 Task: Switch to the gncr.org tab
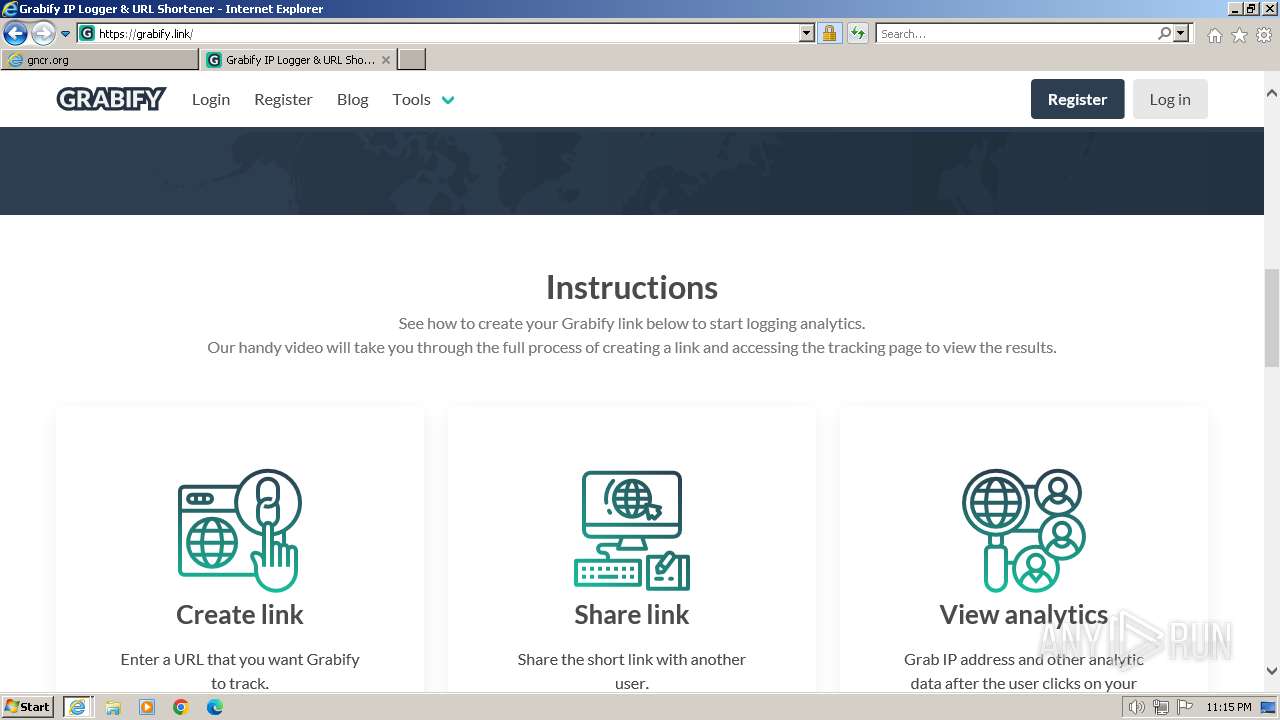click(x=100, y=60)
